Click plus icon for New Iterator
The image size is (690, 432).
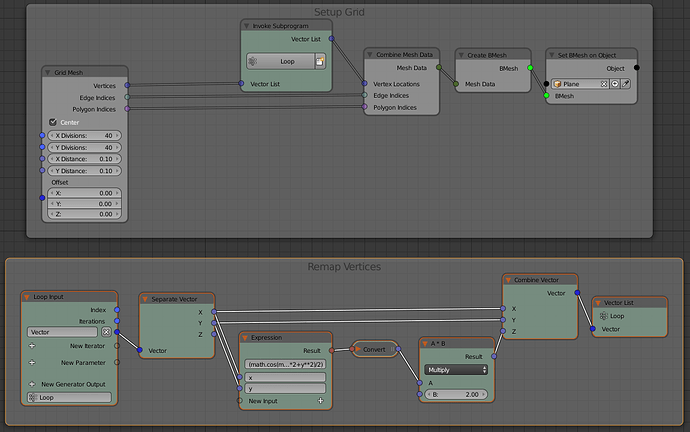click(32, 346)
